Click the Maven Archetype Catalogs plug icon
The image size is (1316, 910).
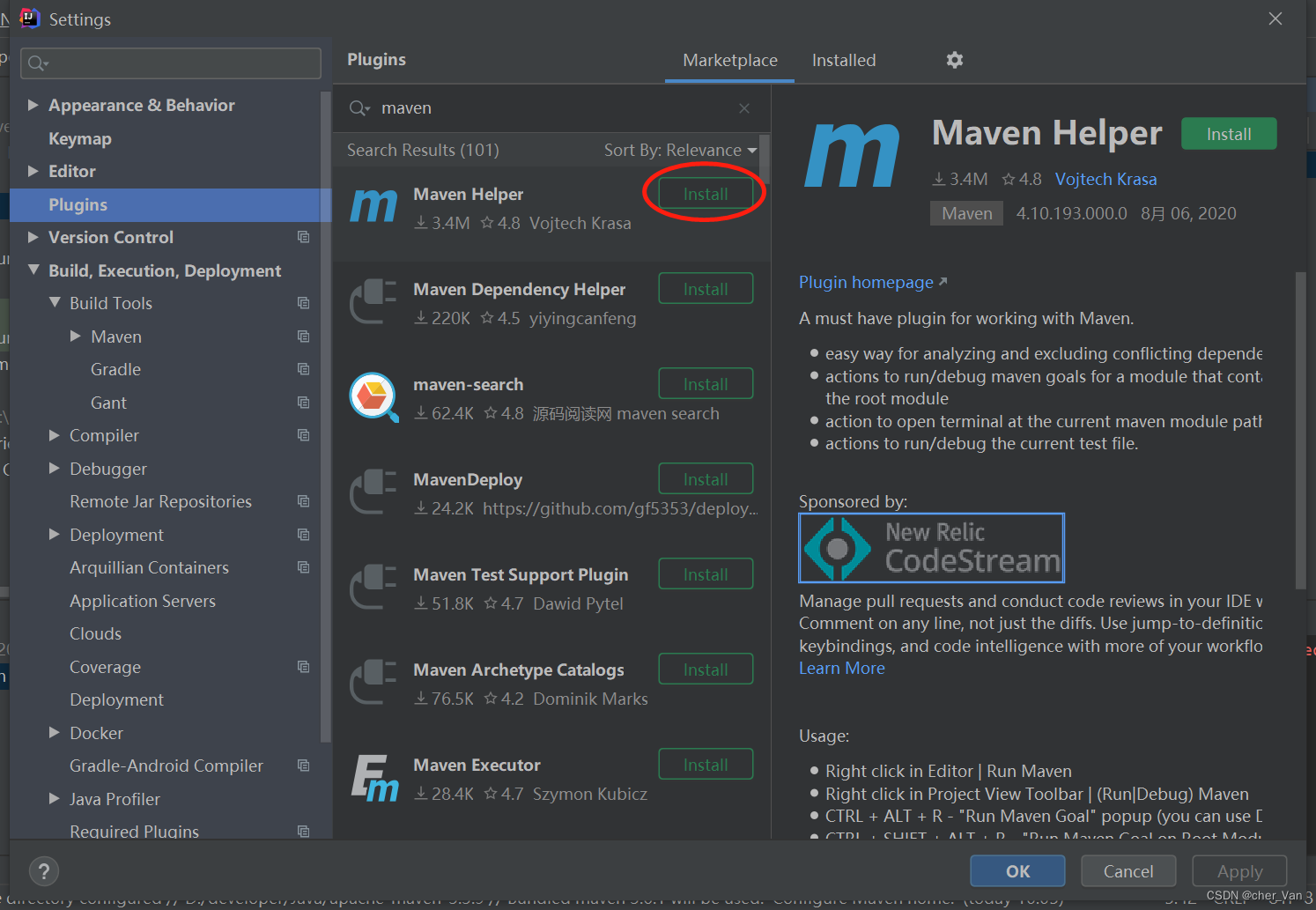[373, 682]
